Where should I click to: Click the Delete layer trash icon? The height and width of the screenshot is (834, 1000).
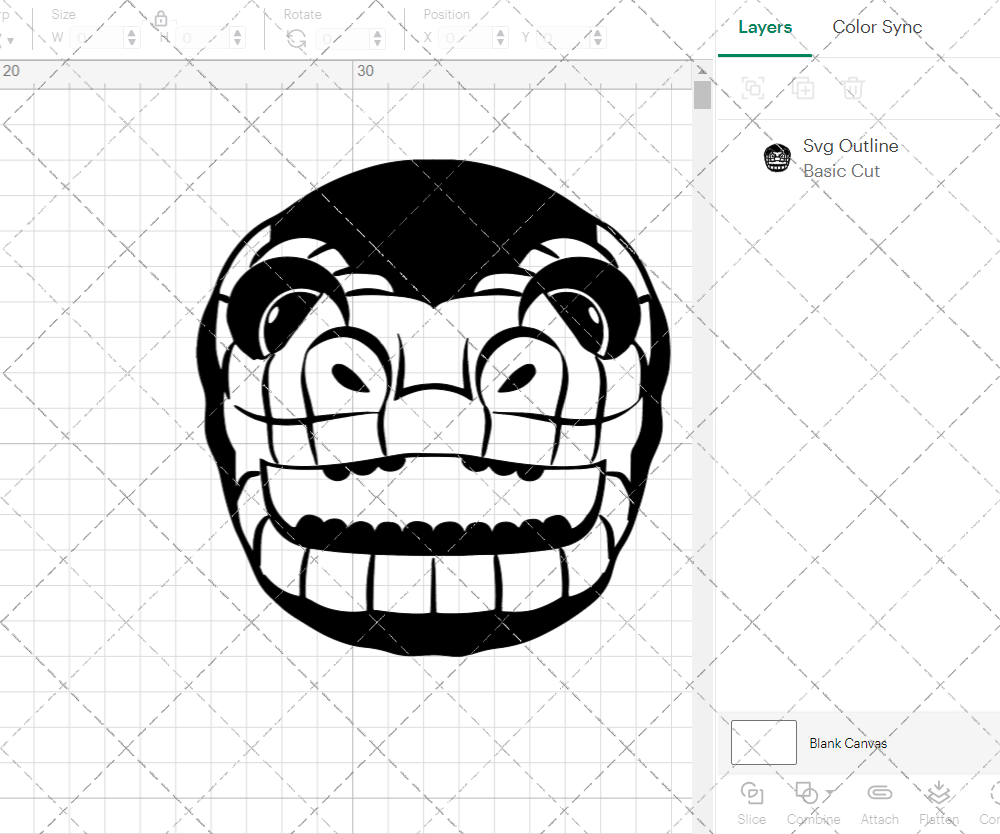click(x=853, y=87)
